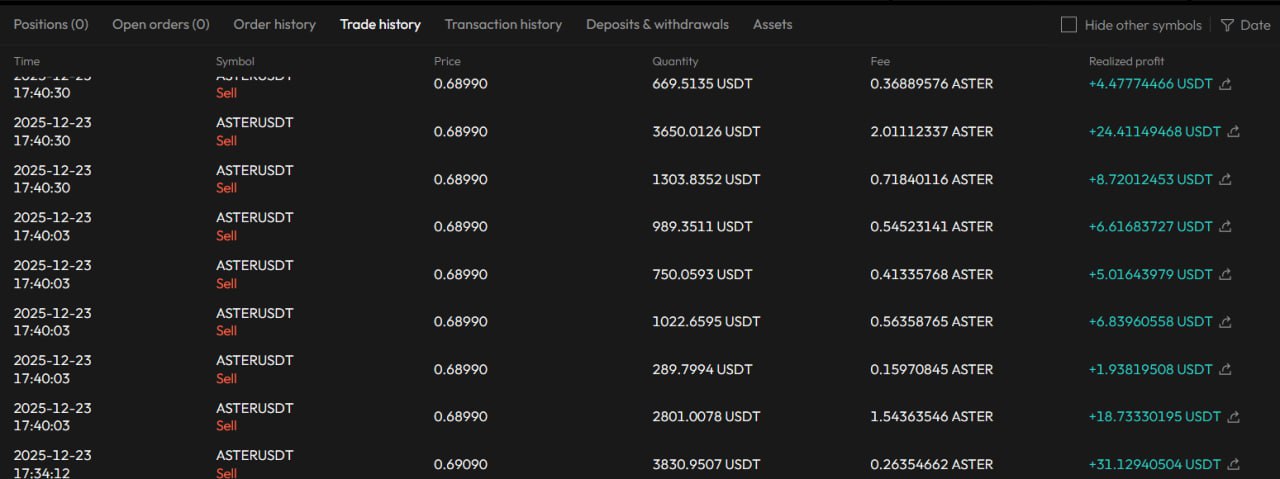1280x479 pixels.
Task: Click the 669.5135 USDT quantity
Action: pyautogui.click(x=702, y=84)
